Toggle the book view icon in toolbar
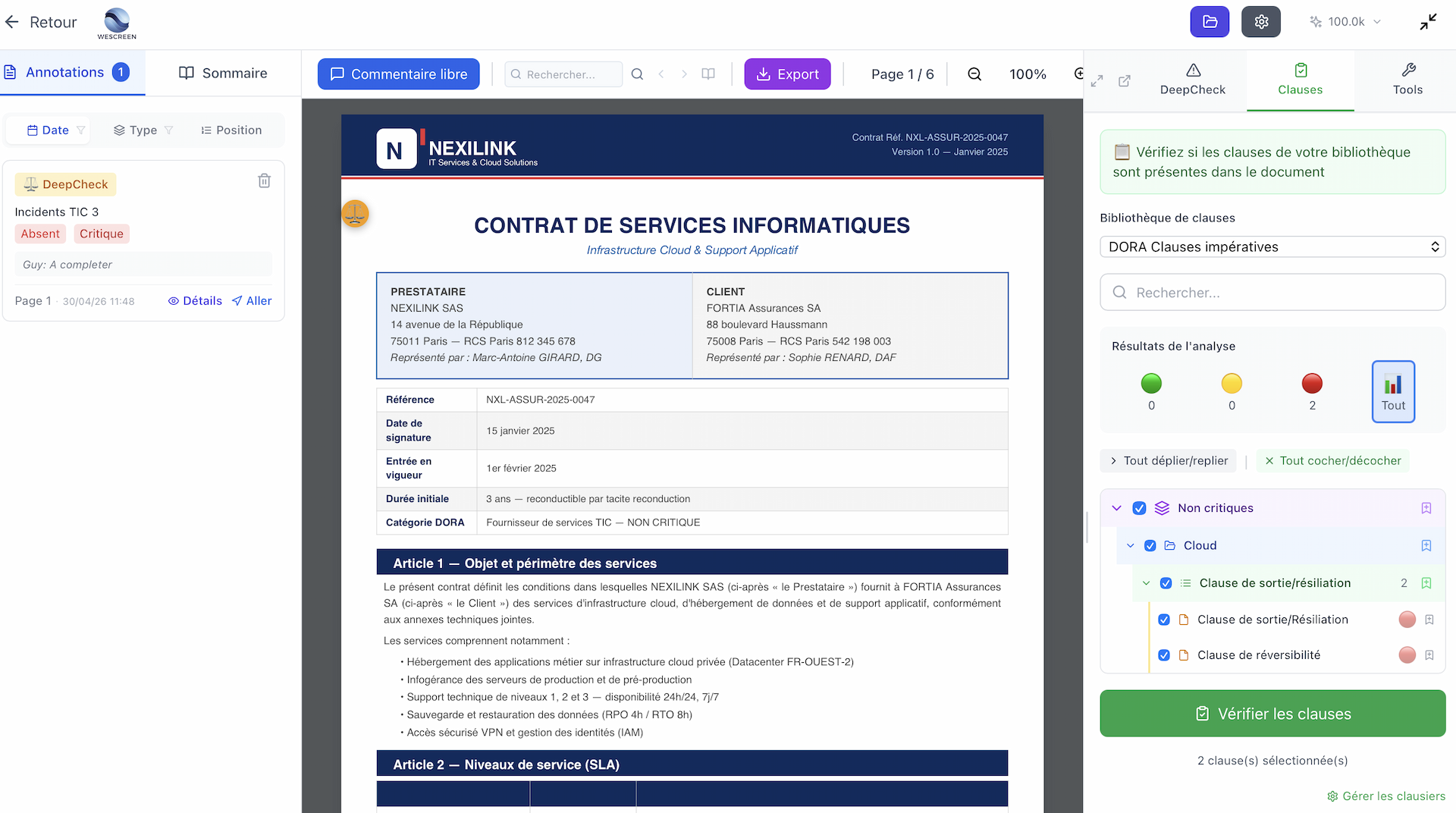Screen dimensions: 1456x813 point(708,74)
